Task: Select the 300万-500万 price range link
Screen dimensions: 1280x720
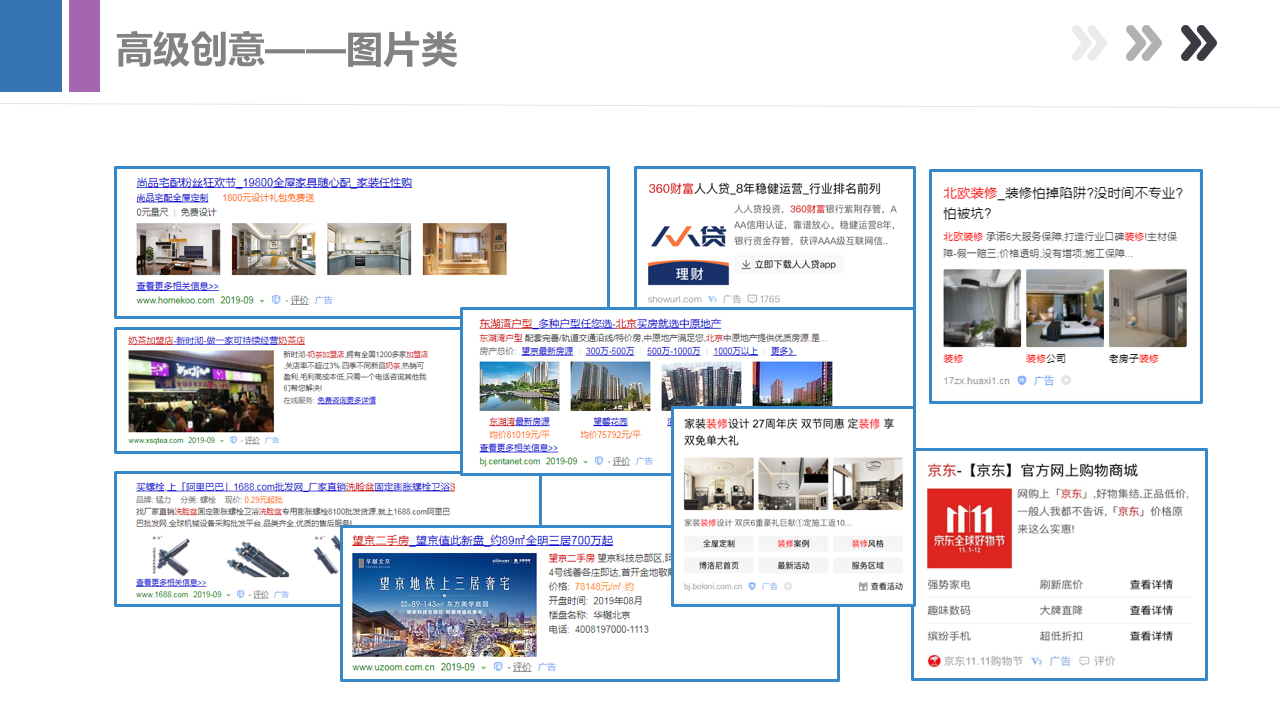Action: tap(610, 351)
